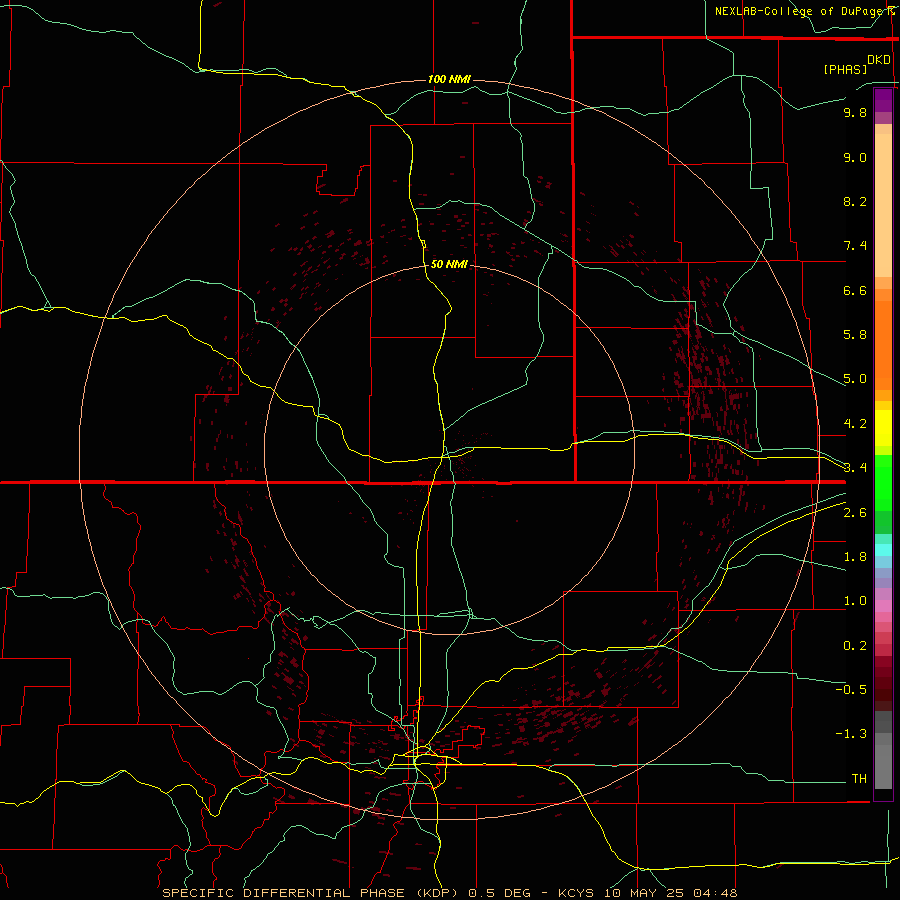Click the -1.3 legend value

click(x=851, y=734)
